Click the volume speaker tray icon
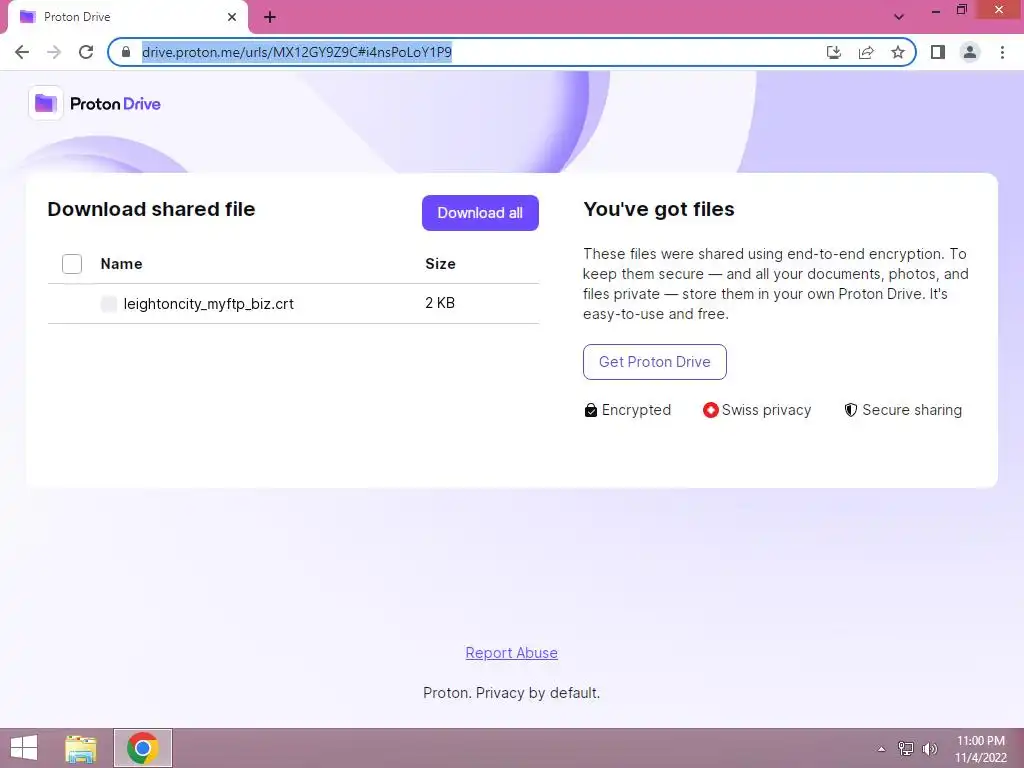Screen dimensions: 1024x768 pyautogui.click(x=929, y=749)
